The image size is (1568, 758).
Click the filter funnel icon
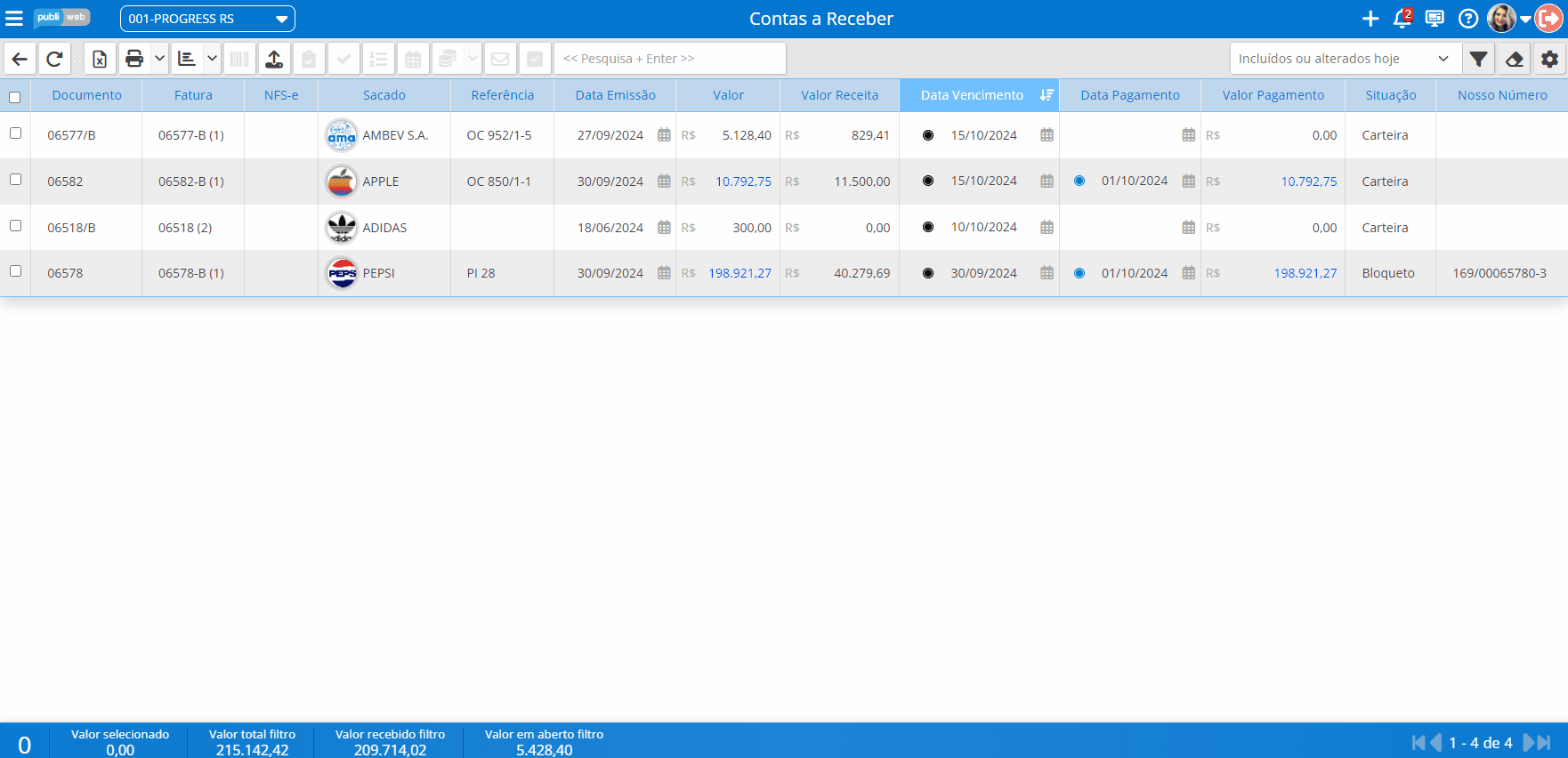point(1478,59)
